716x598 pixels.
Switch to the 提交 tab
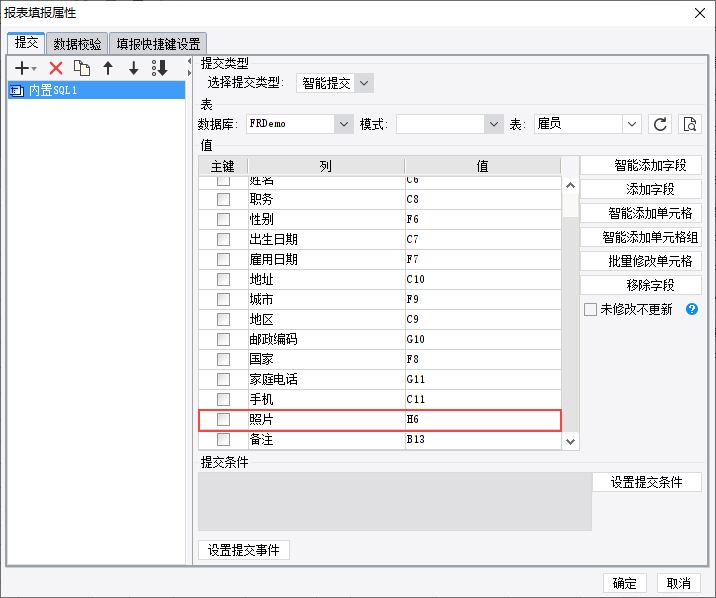click(26, 43)
